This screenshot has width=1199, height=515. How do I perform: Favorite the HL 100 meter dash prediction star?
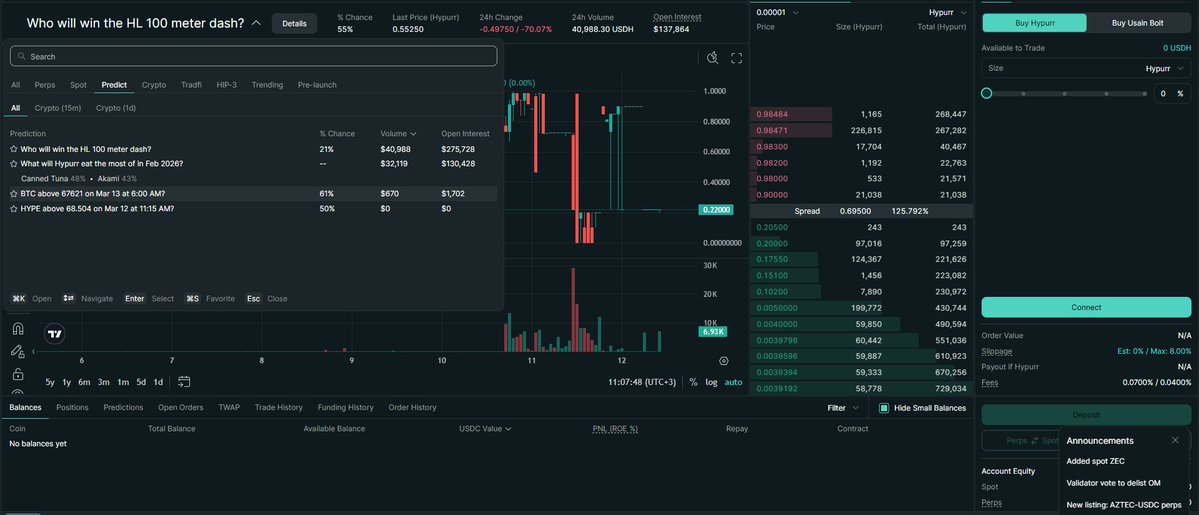pos(14,149)
